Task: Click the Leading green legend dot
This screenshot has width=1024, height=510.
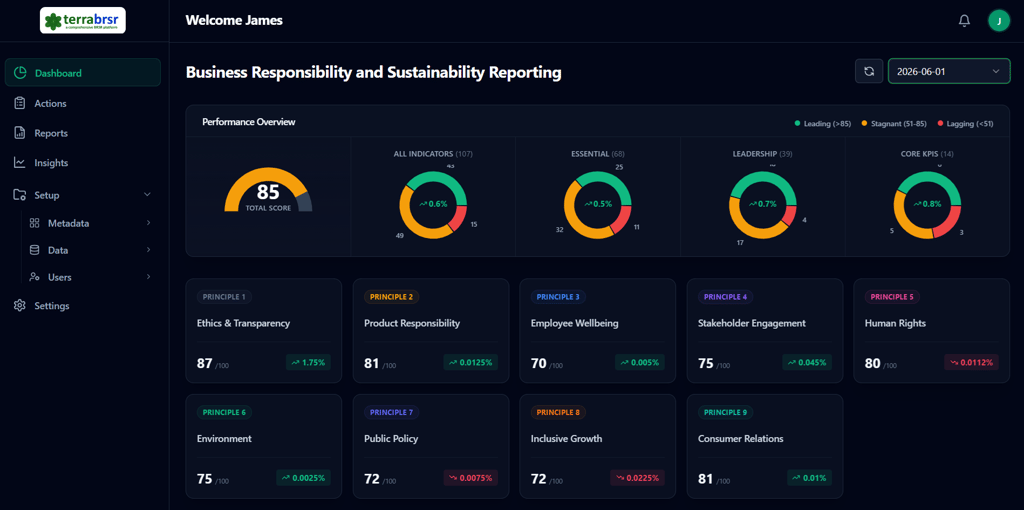Action: 798,124
